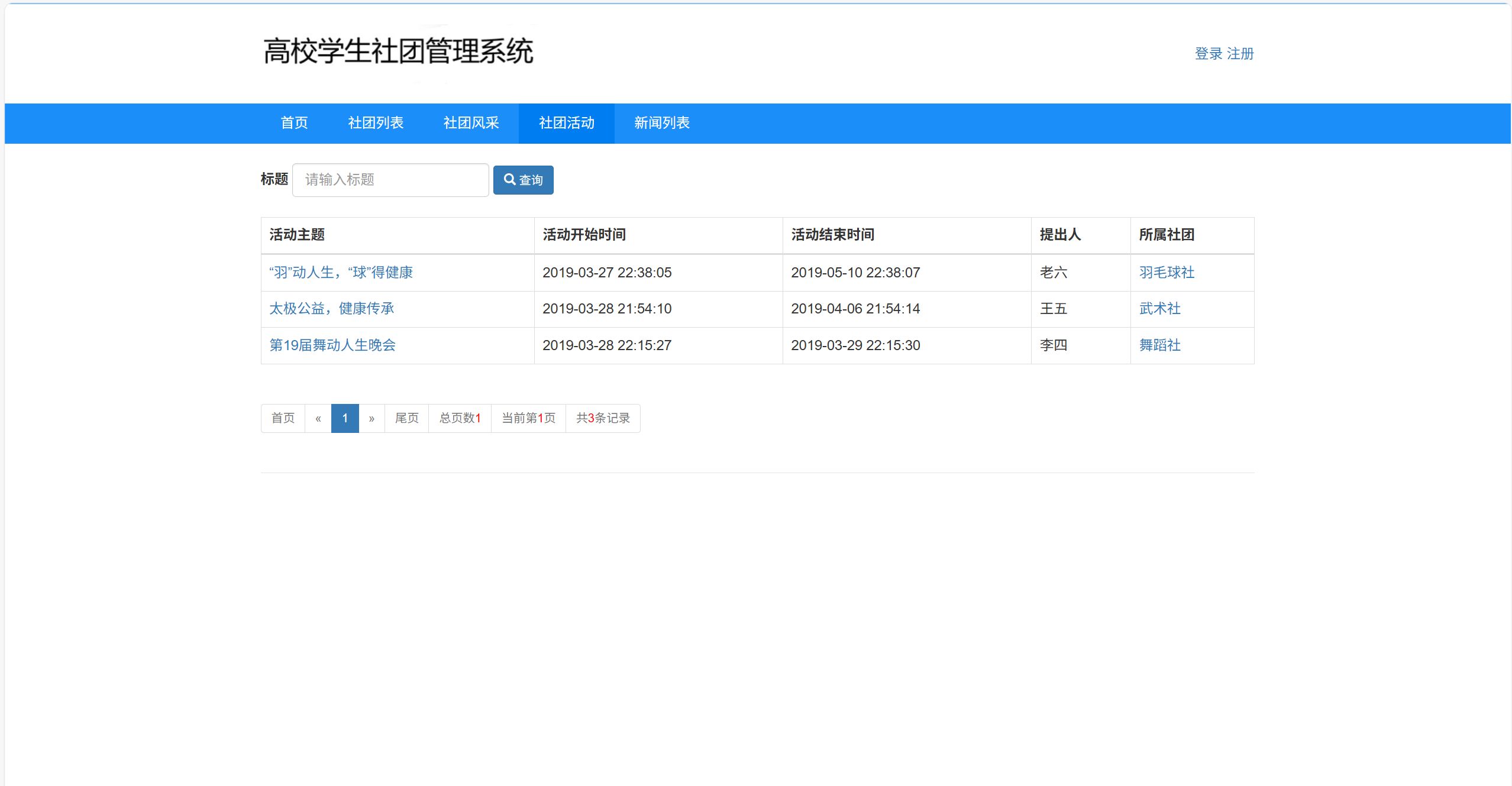Open activity 太极公益，健康传承
This screenshot has width=1512, height=786.
tap(331, 309)
